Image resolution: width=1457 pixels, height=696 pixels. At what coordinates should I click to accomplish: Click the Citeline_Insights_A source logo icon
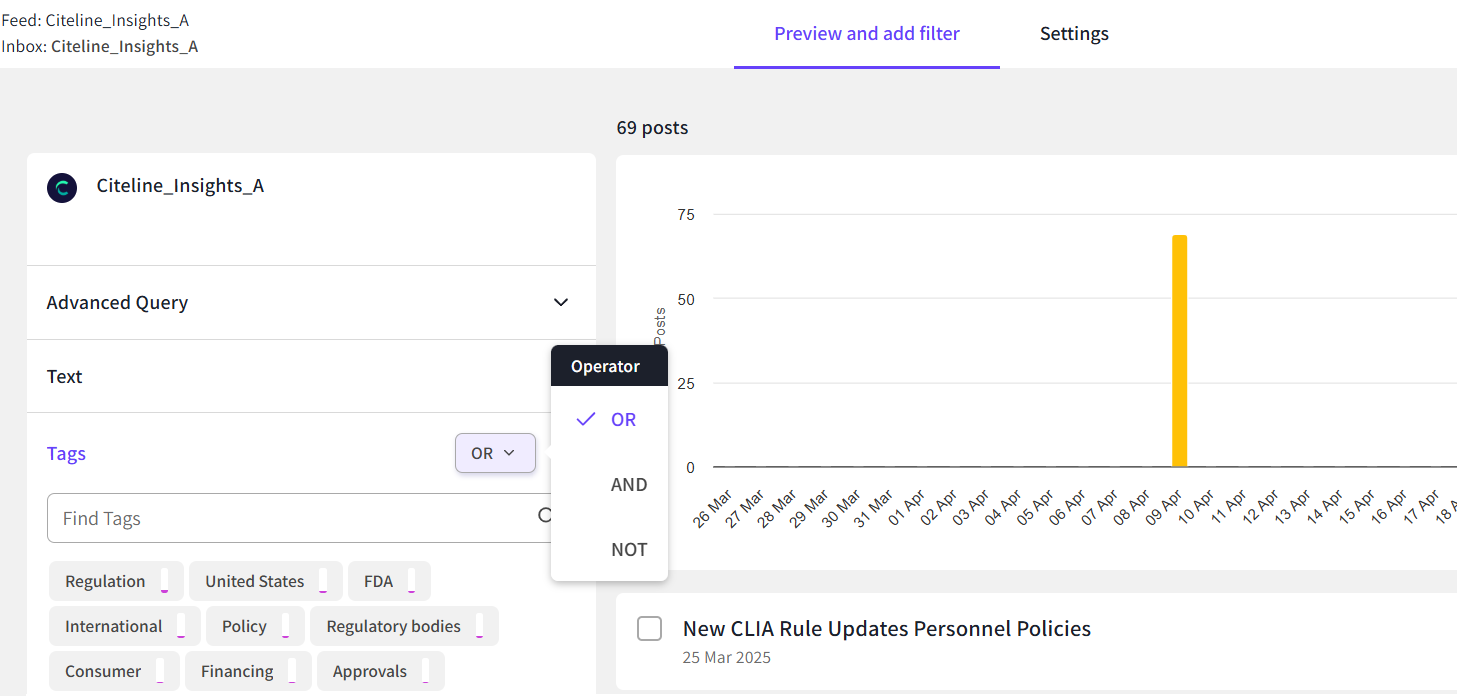(62, 188)
